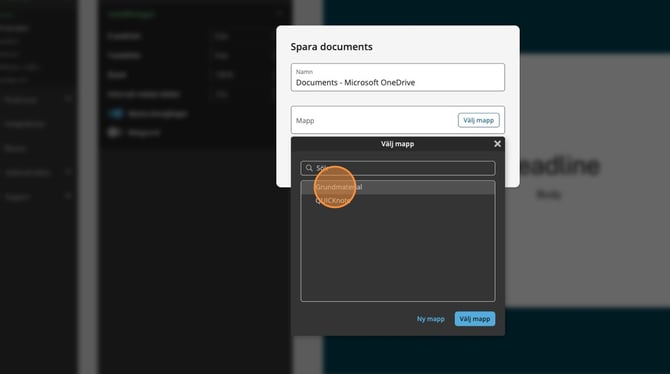Close the Välj mapp folder picker

click(x=497, y=144)
